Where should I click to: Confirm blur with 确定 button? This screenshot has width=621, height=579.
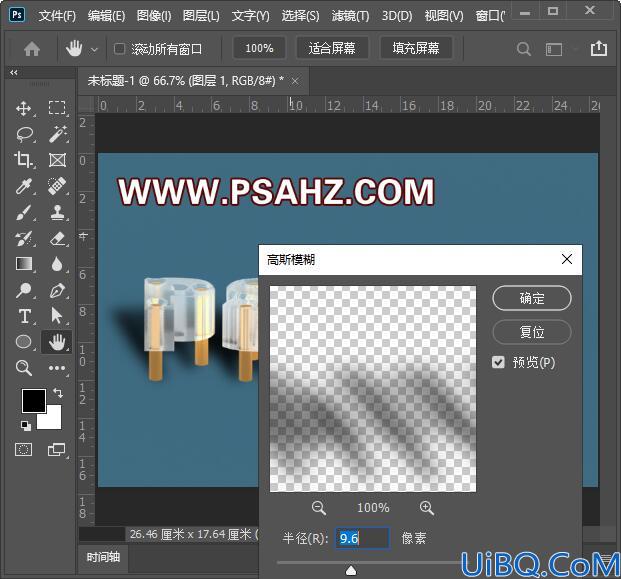point(532,298)
